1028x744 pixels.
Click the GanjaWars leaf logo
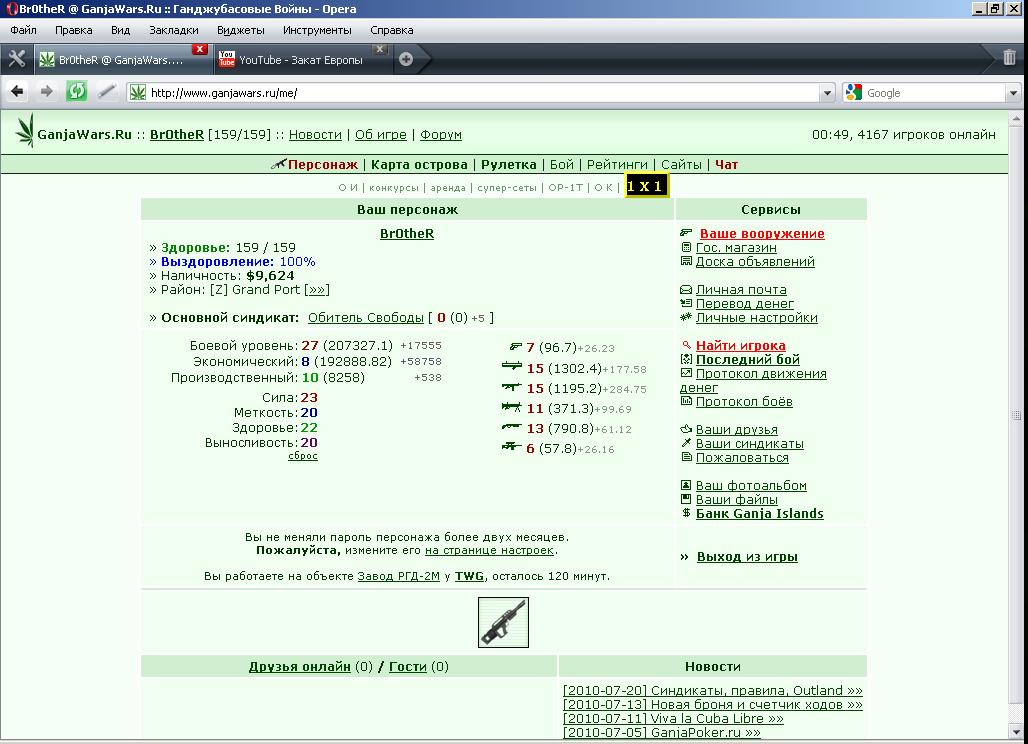point(25,130)
